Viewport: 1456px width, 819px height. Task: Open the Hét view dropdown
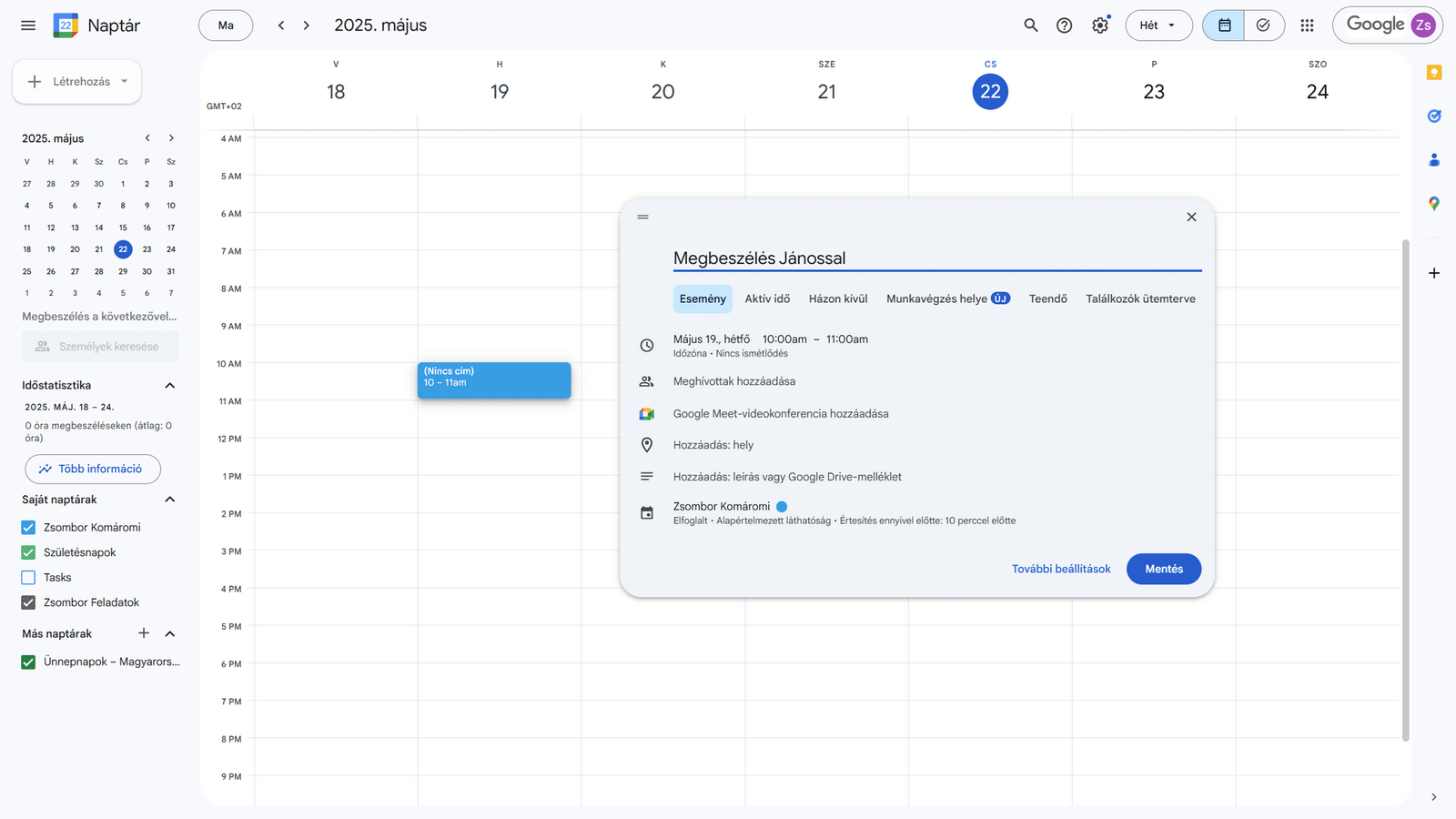pos(1158,25)
